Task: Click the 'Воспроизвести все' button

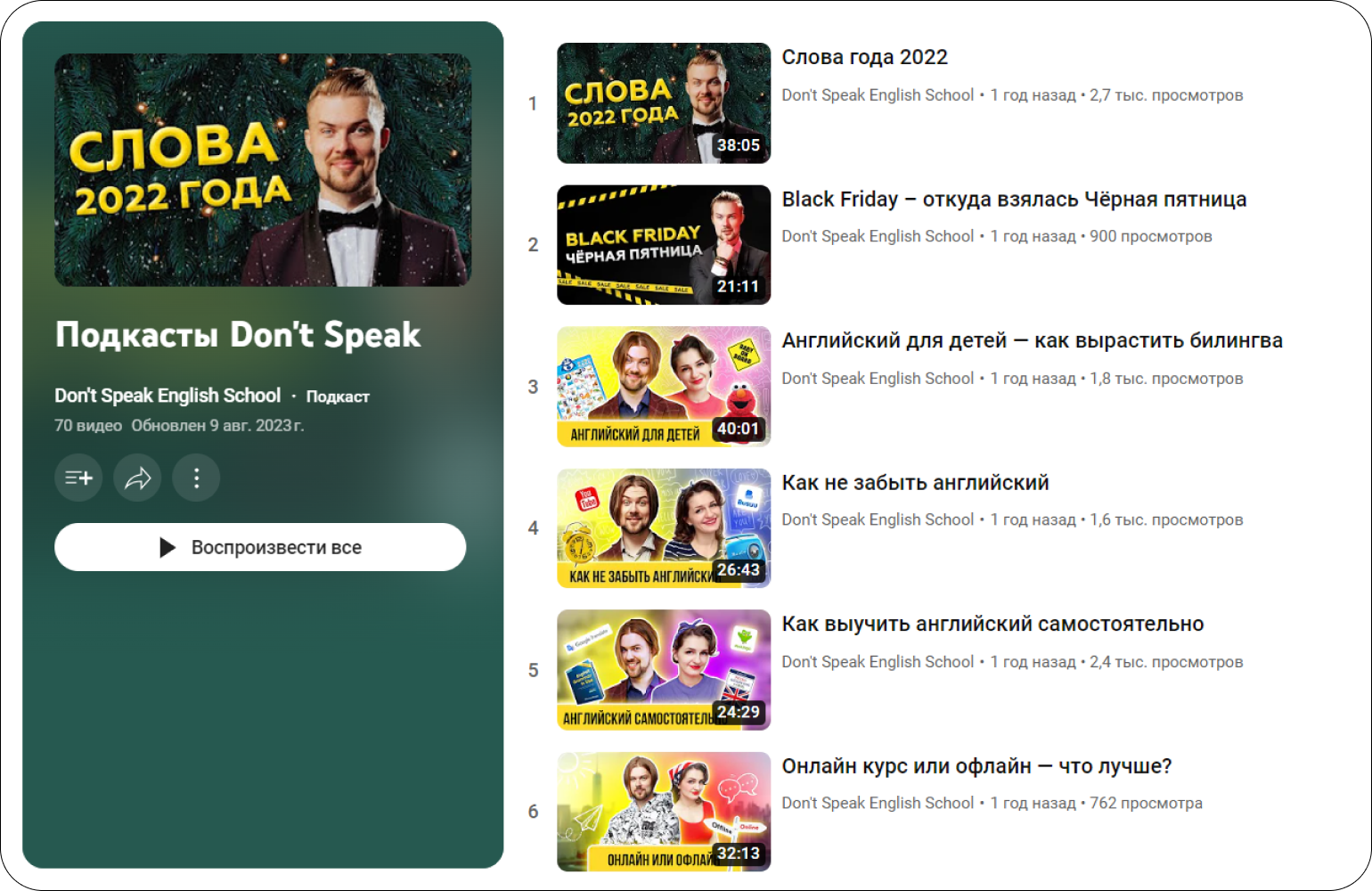Action: (260, 547)
